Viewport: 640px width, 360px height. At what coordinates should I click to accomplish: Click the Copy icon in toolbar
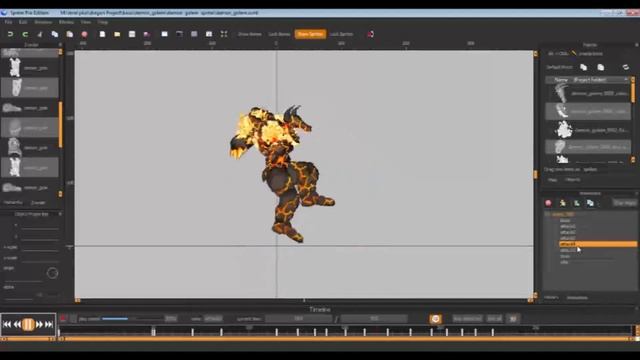(x=55, y=34)
